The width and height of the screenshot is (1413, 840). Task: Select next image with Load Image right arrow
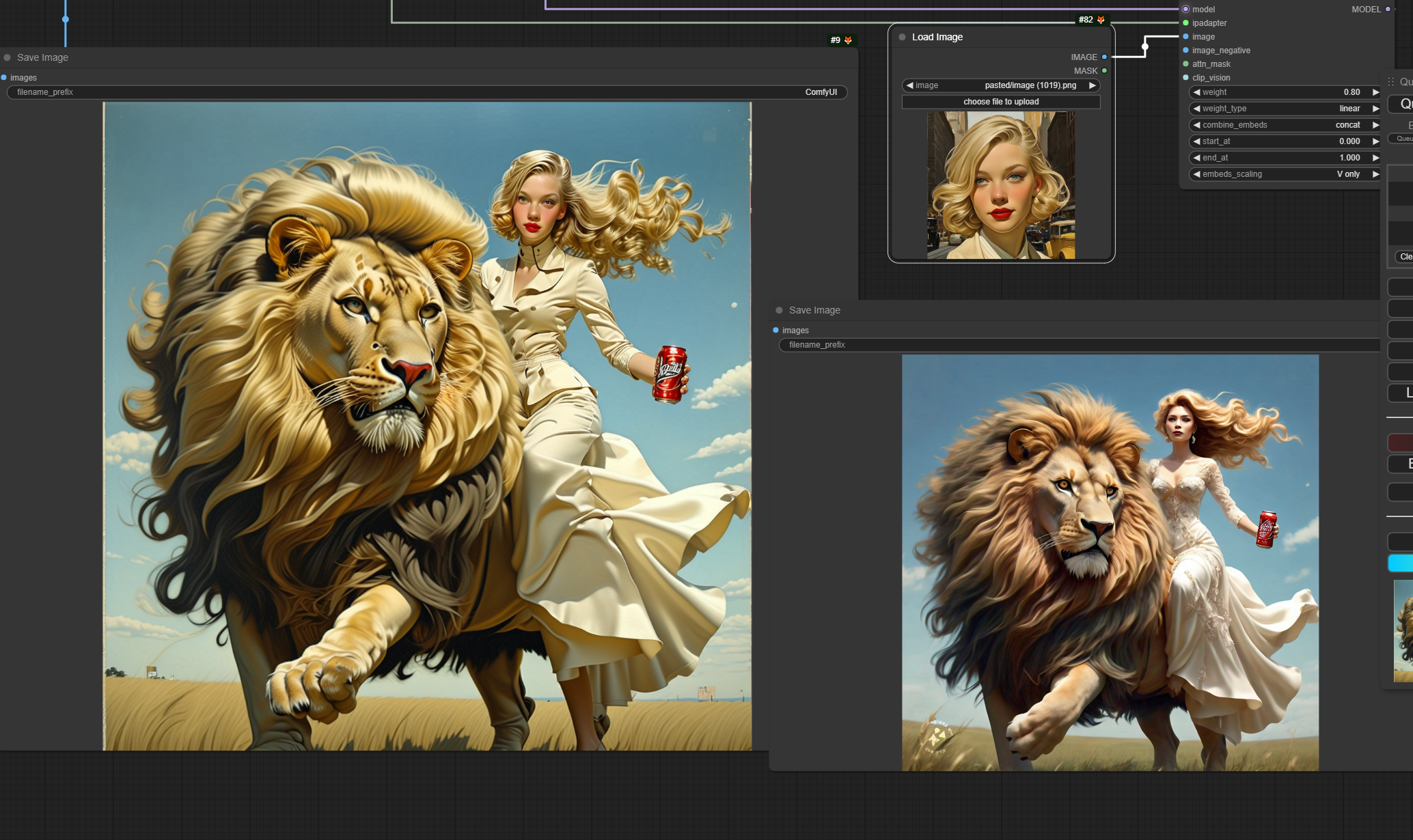(x=1093, y=85)
